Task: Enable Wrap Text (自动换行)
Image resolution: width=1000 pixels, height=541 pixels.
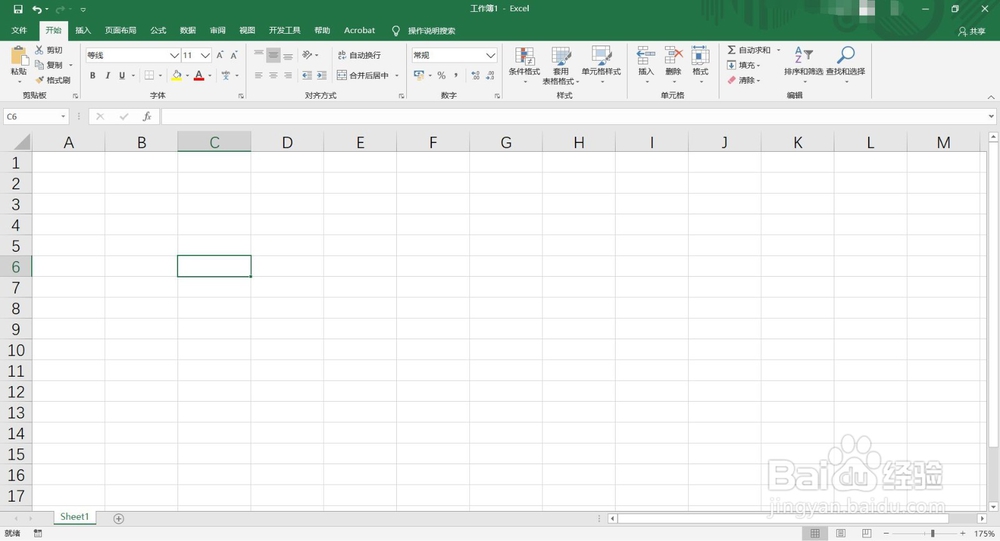Action: pos(359,56)
